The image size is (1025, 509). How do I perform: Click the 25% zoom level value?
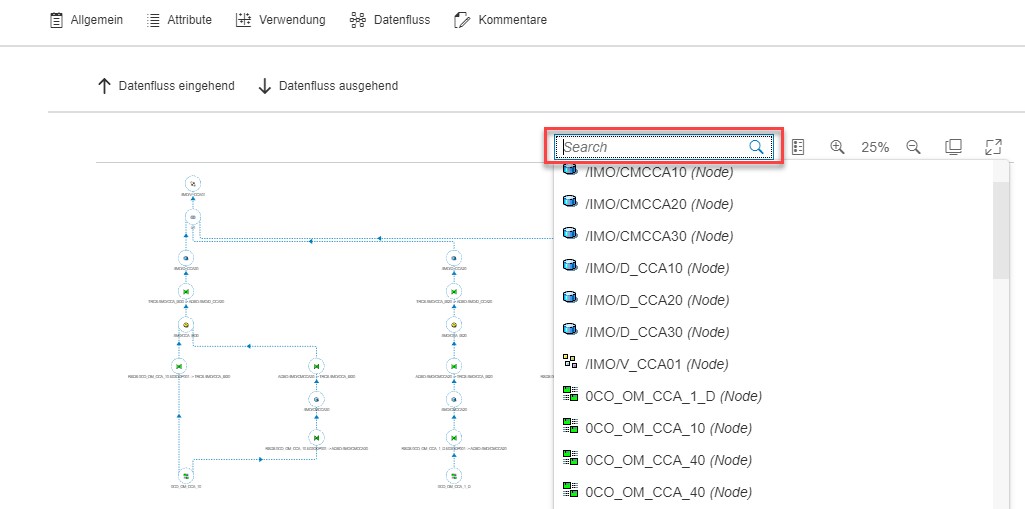(875, 147)
